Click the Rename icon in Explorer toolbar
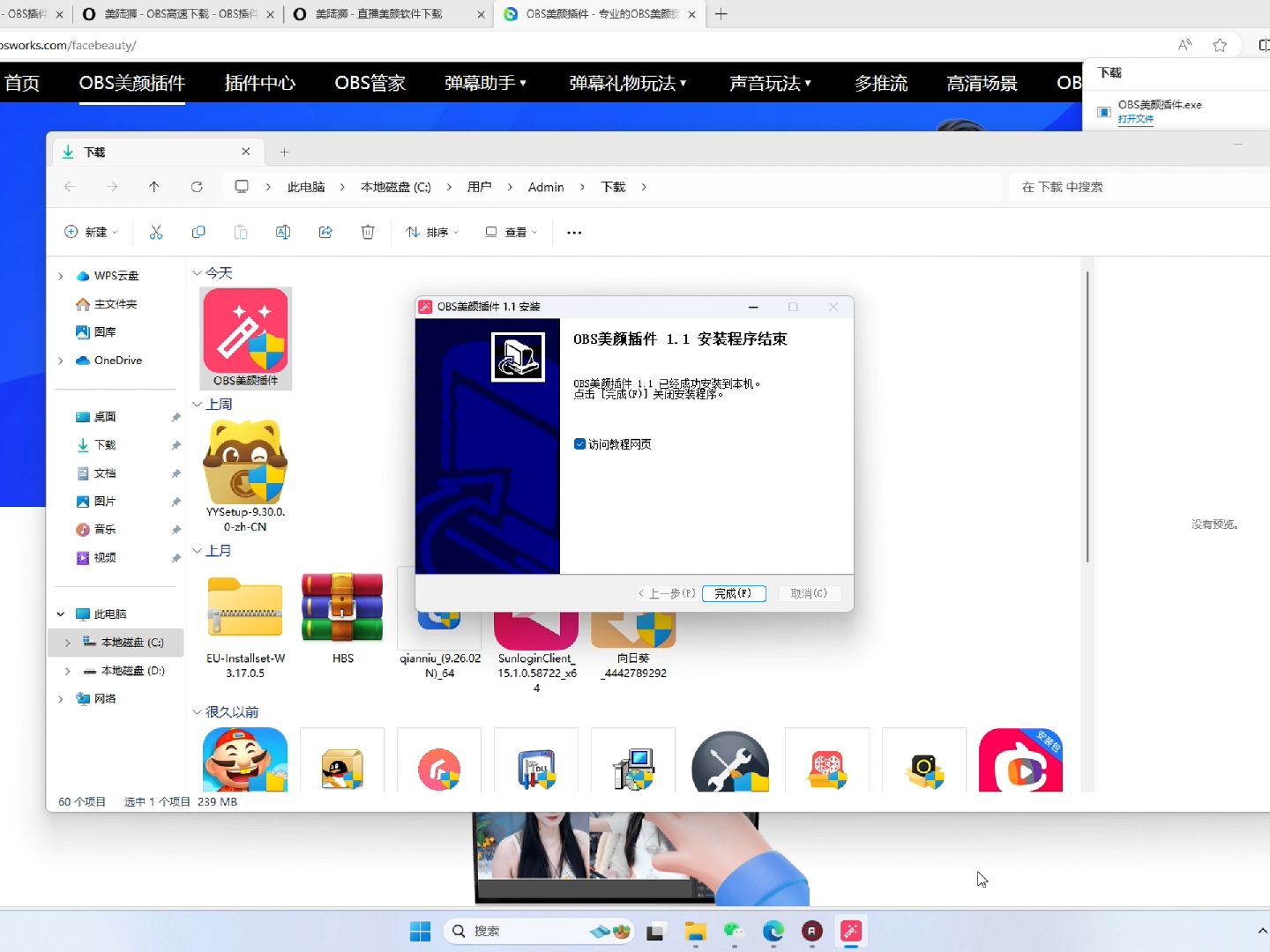This screenshot has width=1270, height=952. 283,232
